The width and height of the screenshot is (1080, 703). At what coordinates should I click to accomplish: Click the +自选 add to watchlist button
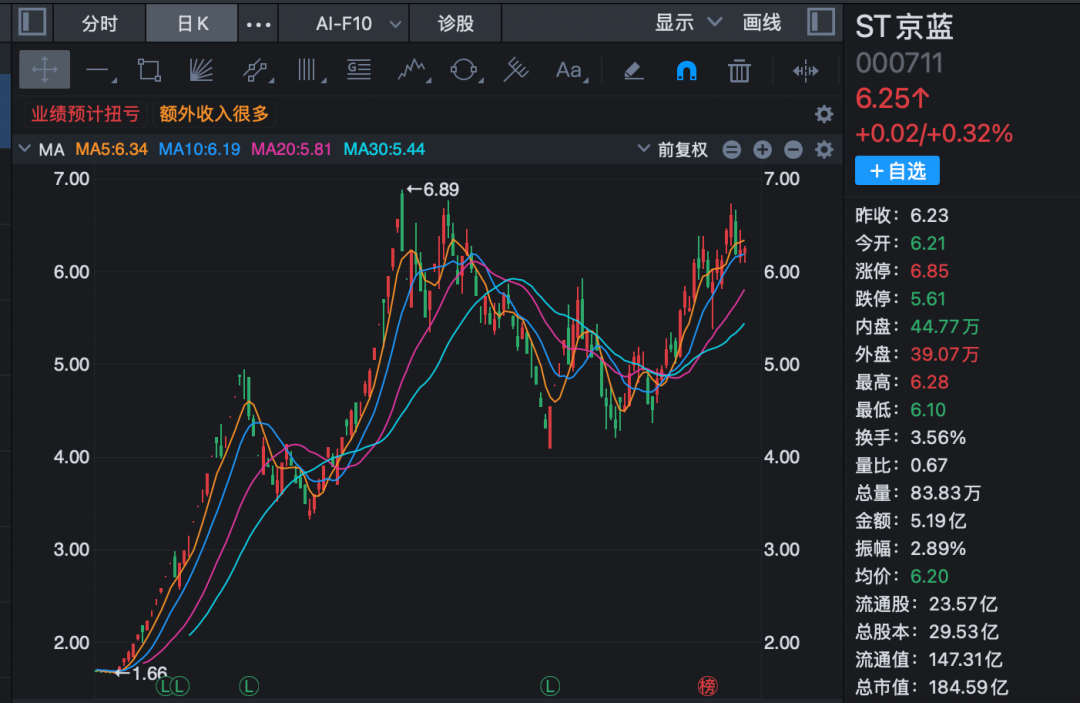click(897, 171)
